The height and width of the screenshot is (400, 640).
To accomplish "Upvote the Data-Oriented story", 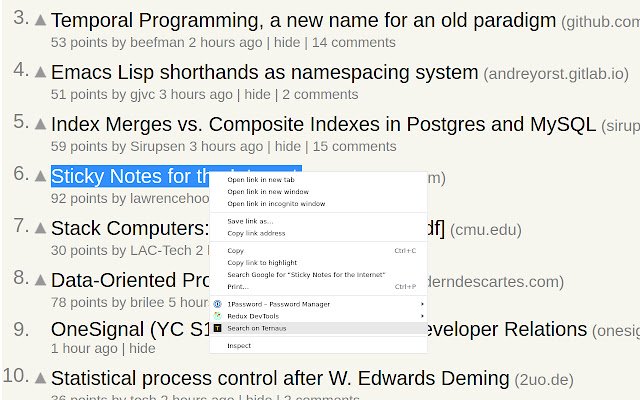I will coord(40,280).
